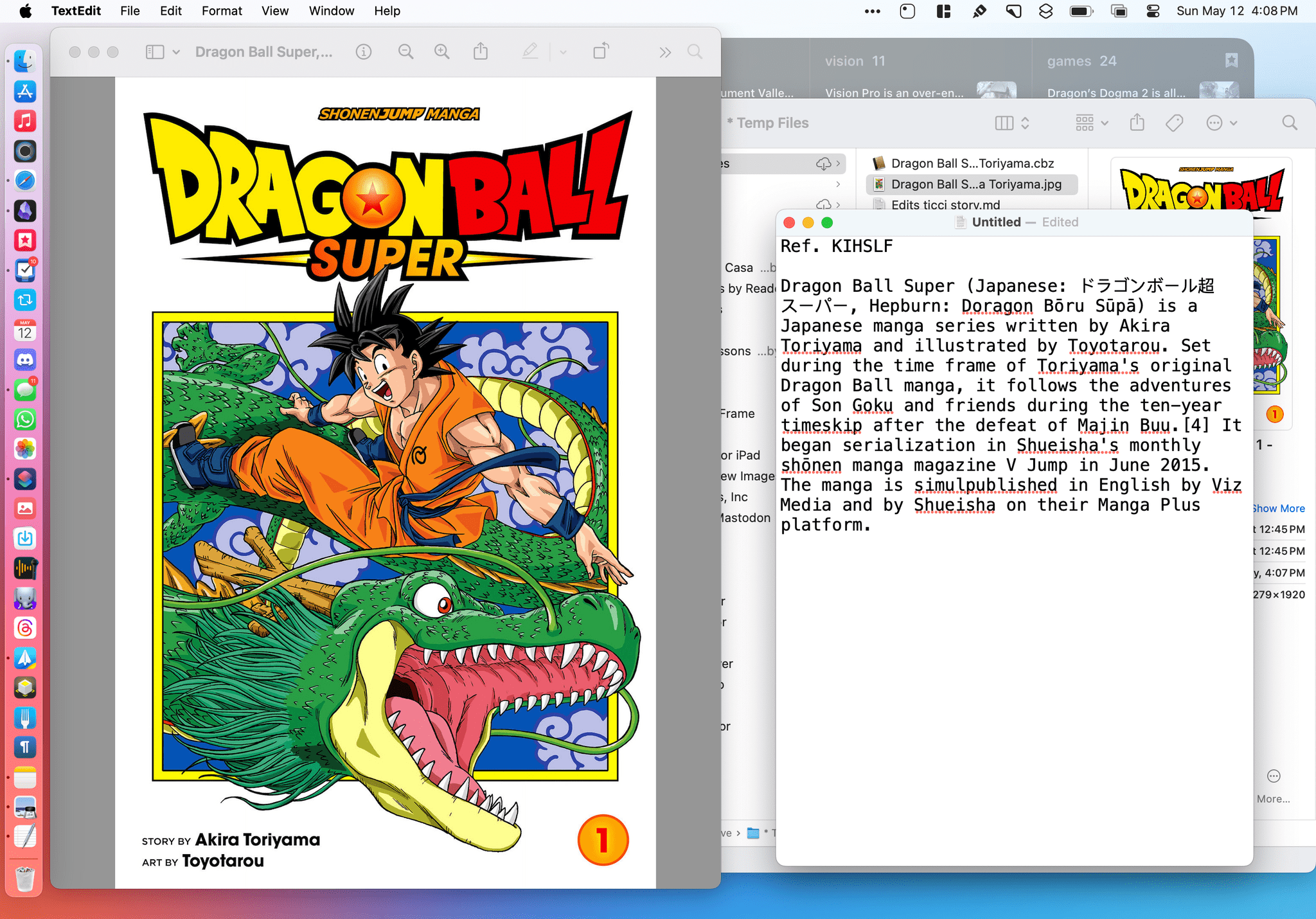
Task: Show the image inspector info icon in Preview
Action: [364, 52]
